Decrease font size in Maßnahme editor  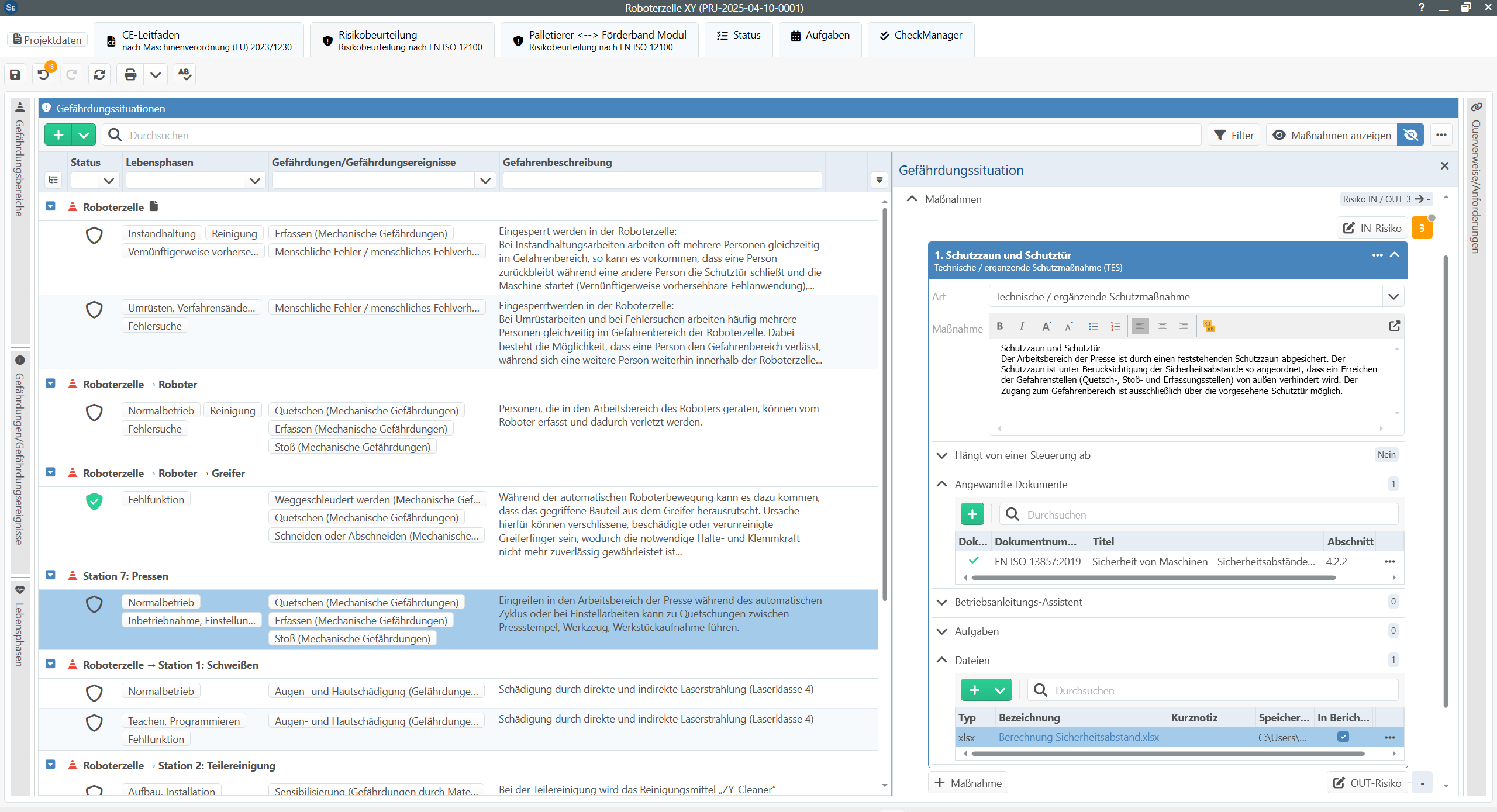1069,326
